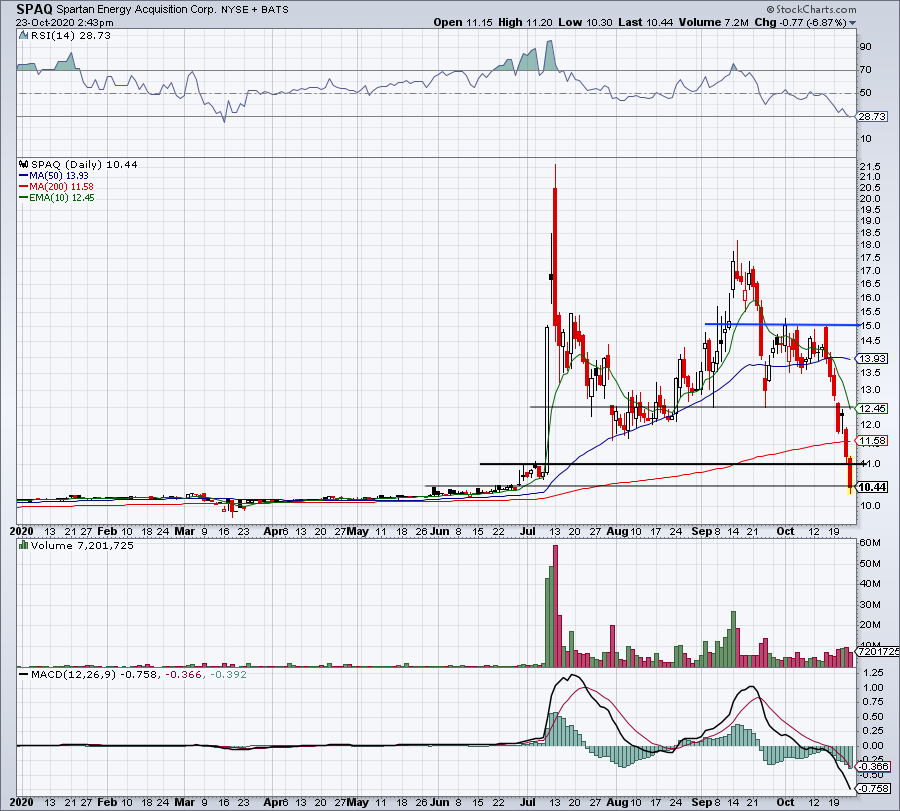Click the Volume 7.2M header value

pyautogui.click(x=714, y=22)
